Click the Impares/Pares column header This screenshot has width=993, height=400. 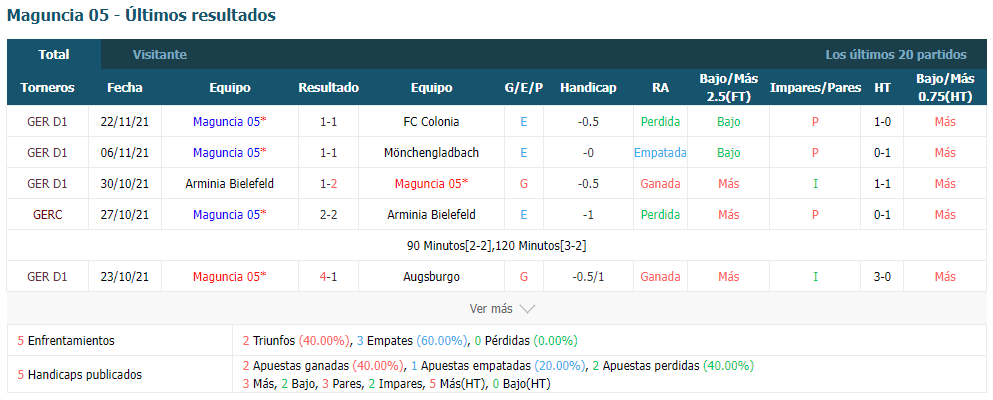click(x=815, y=88)
